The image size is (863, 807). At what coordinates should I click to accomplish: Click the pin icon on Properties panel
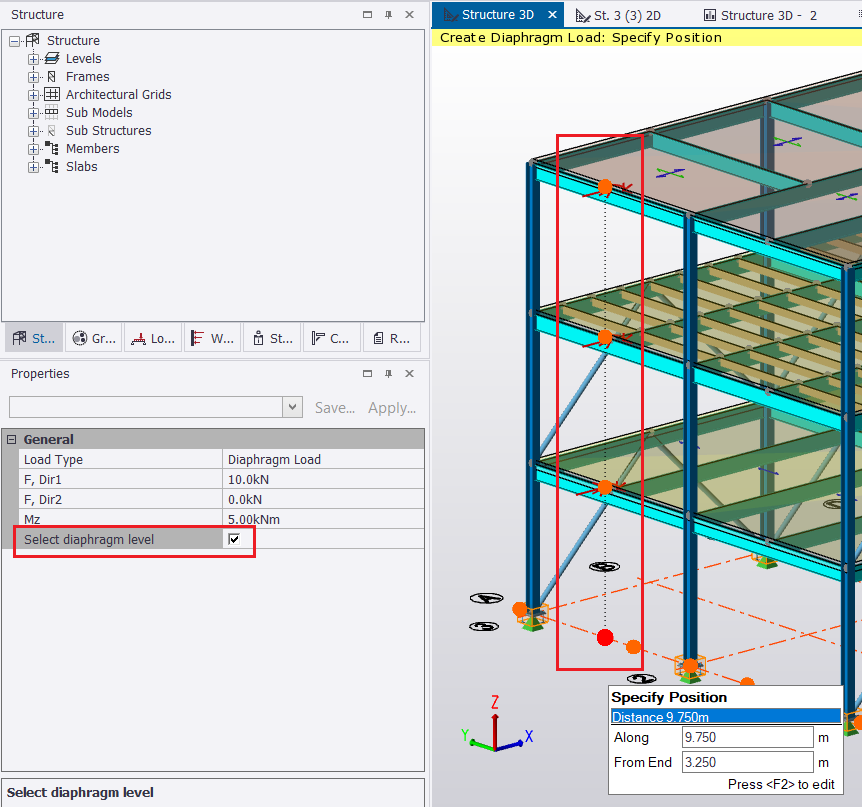coord(389,374)
